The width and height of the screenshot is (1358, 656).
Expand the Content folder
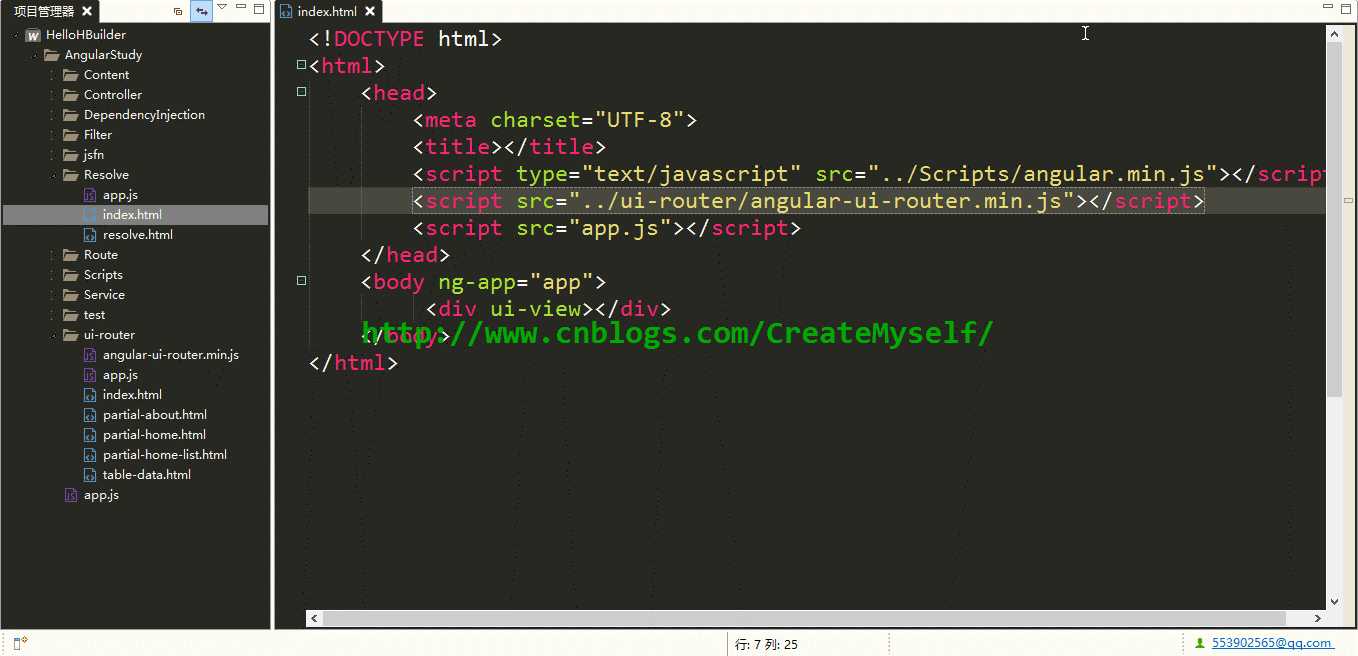tap(52, 75)
